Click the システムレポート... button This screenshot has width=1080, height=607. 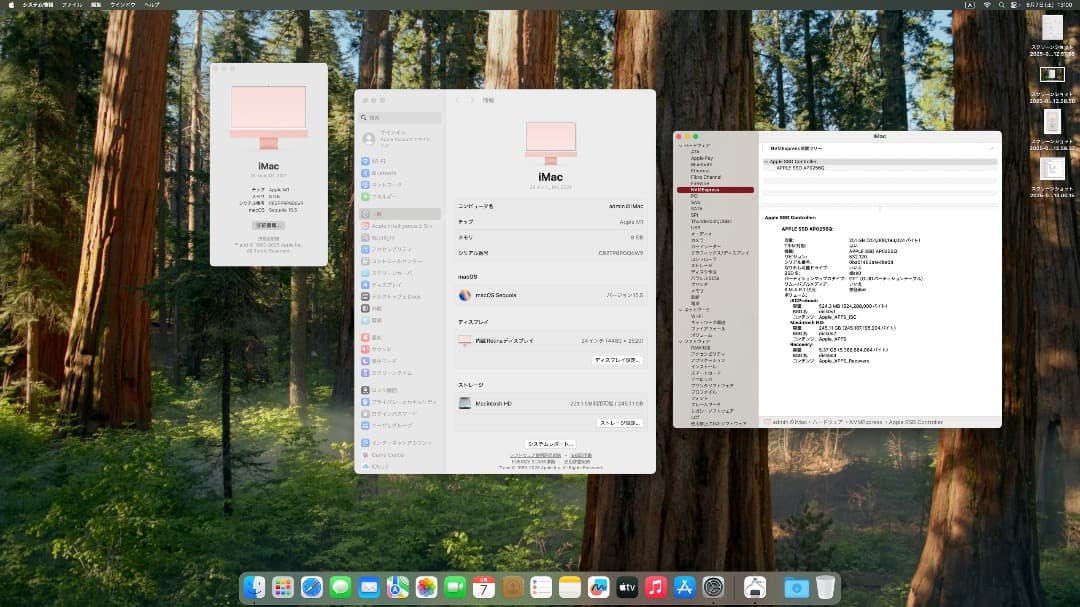551,445
